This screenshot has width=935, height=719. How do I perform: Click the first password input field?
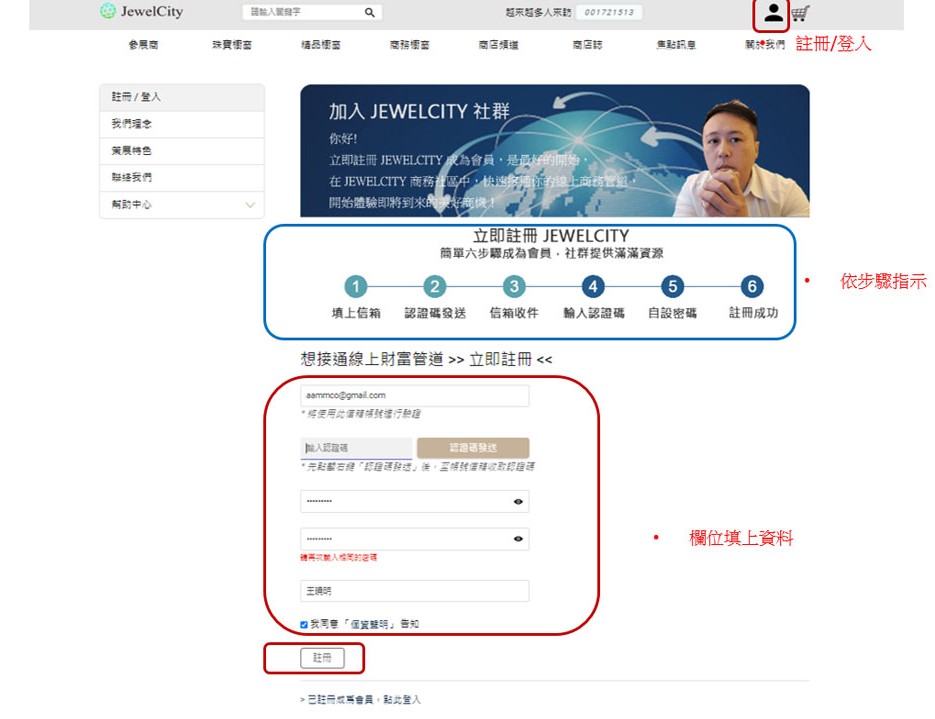414,501
